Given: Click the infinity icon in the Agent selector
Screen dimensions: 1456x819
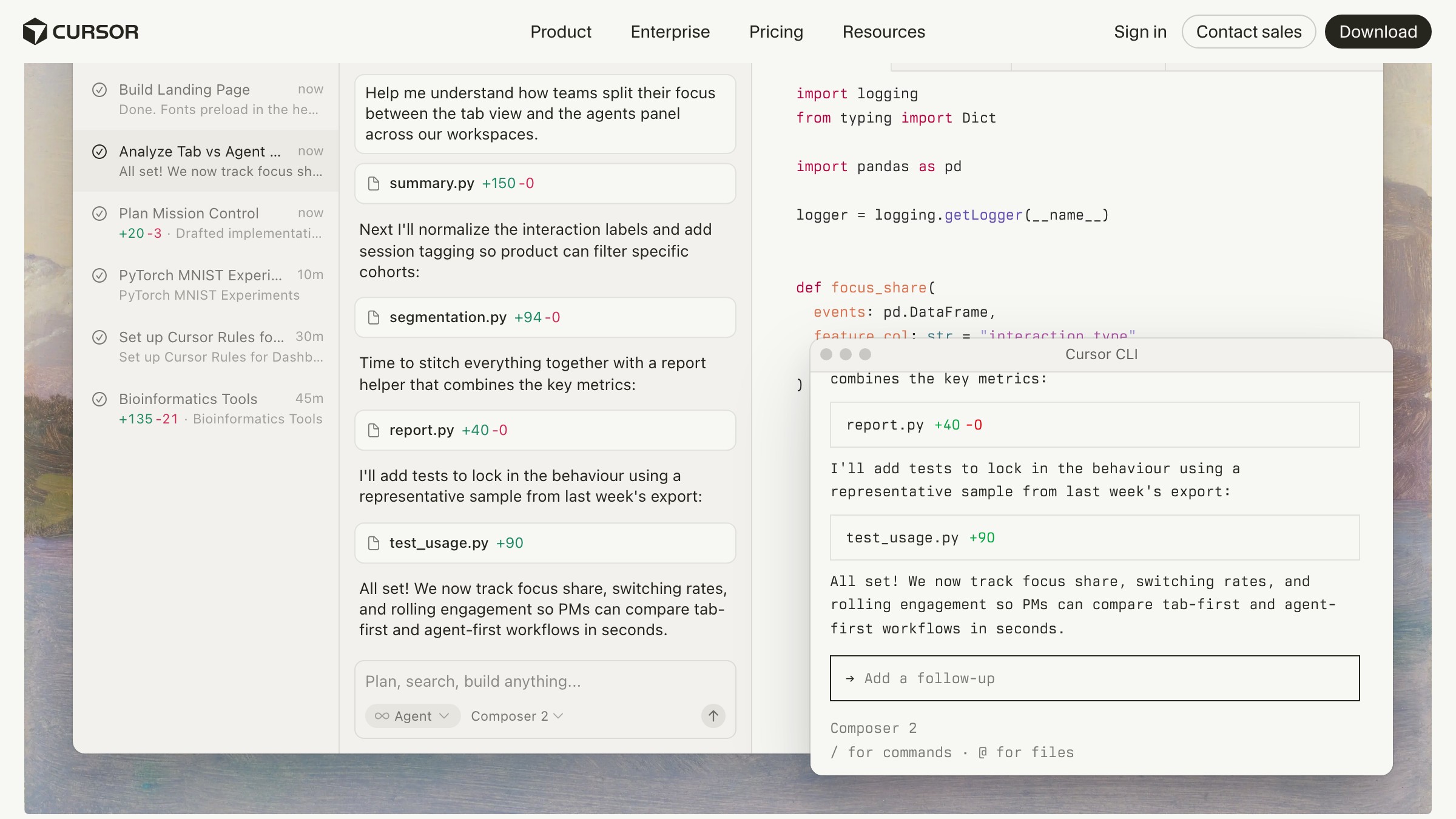Looking at the screenshot, I should (x=382, y=716).
